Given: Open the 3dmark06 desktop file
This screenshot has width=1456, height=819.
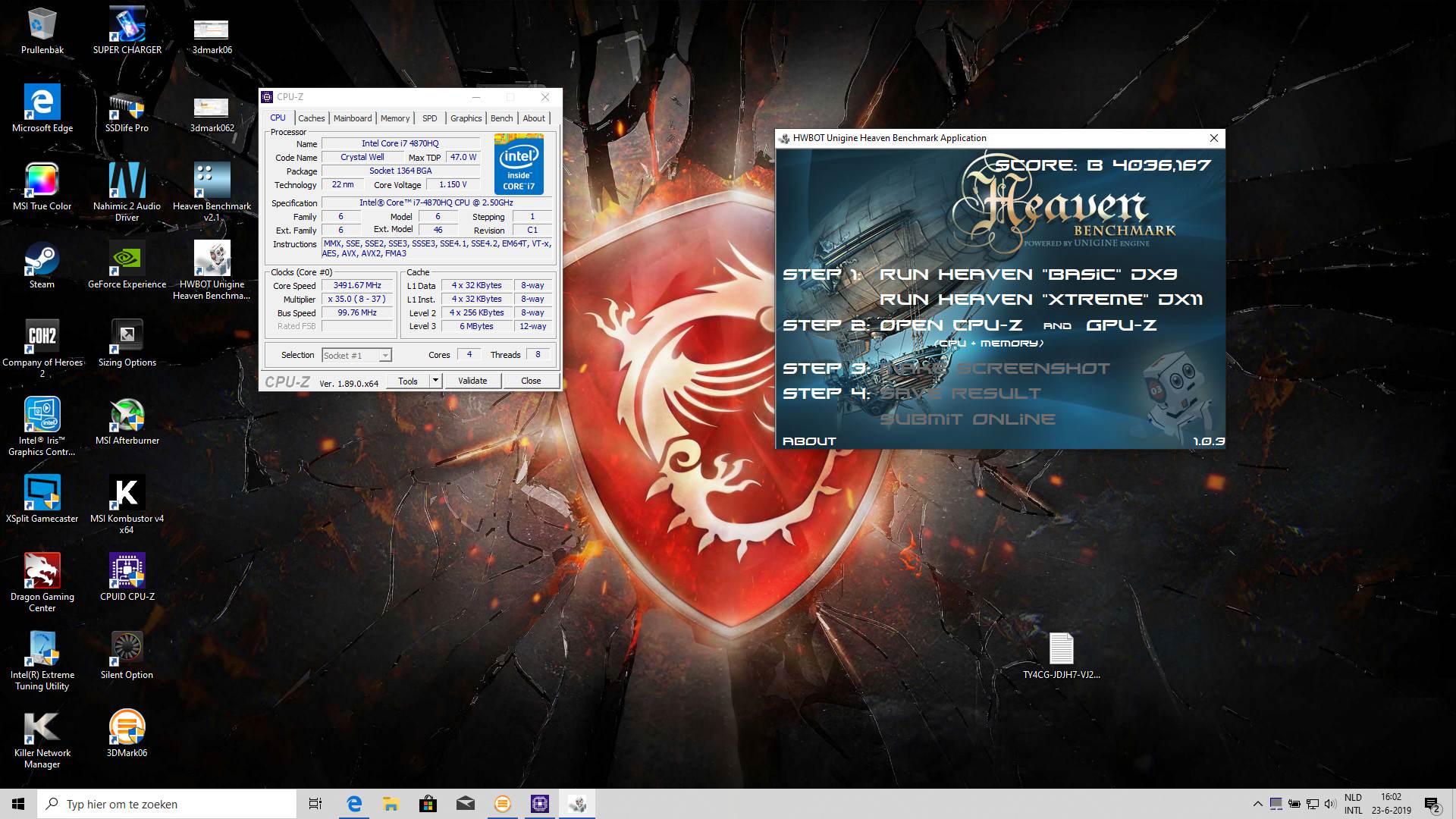Looking at the screenshot, I should [x=212, y=35].
